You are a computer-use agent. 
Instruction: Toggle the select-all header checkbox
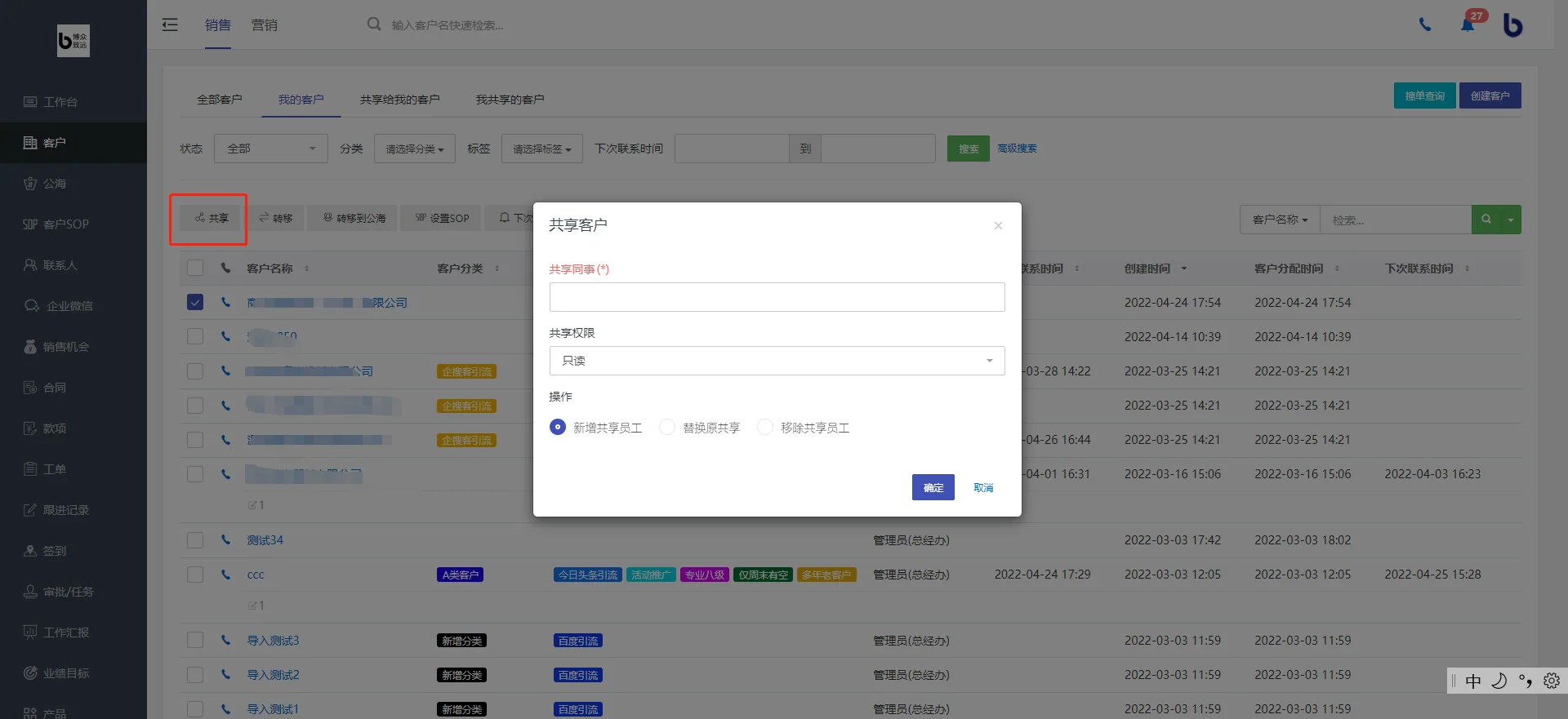click(195, 268)
